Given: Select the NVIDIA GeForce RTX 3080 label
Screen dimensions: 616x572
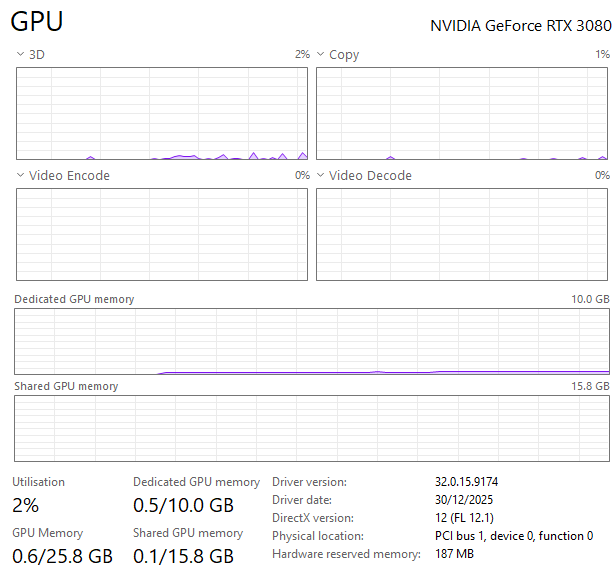Looking at the screenshot, I should pos(518,26).
